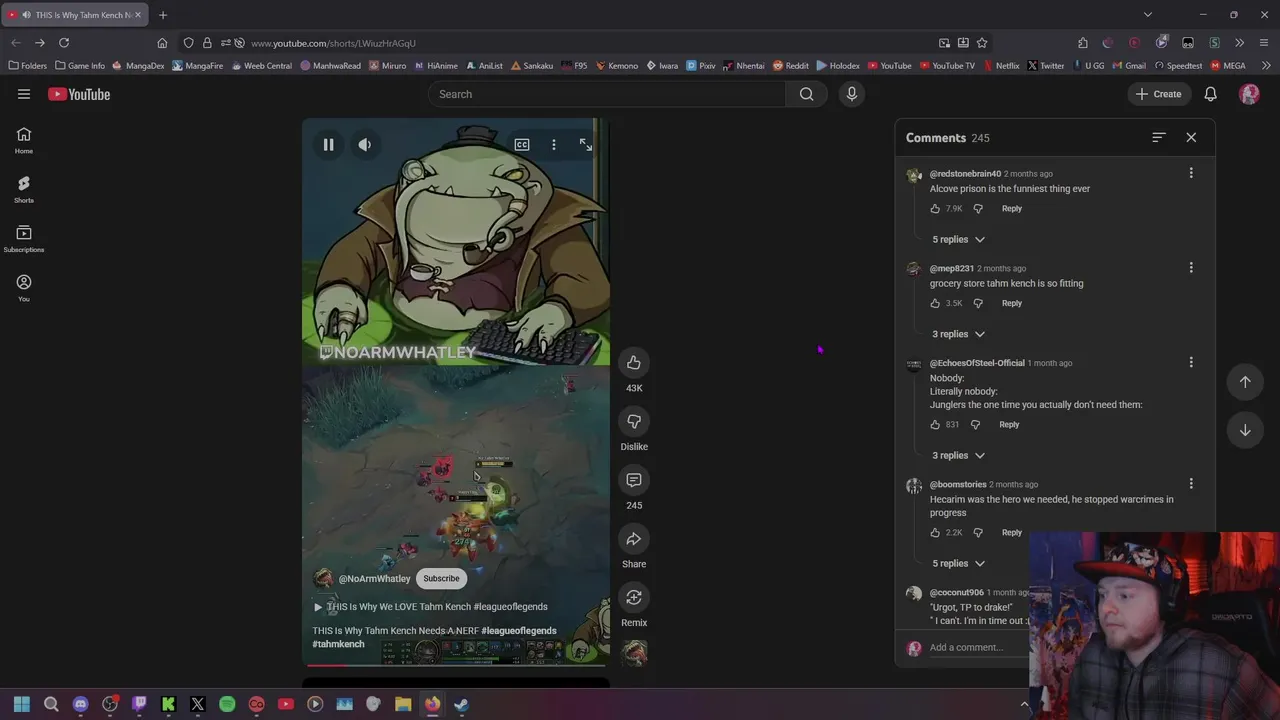
Task: Open the @NoArmWhatley channel link
Action: click(374, 579)
